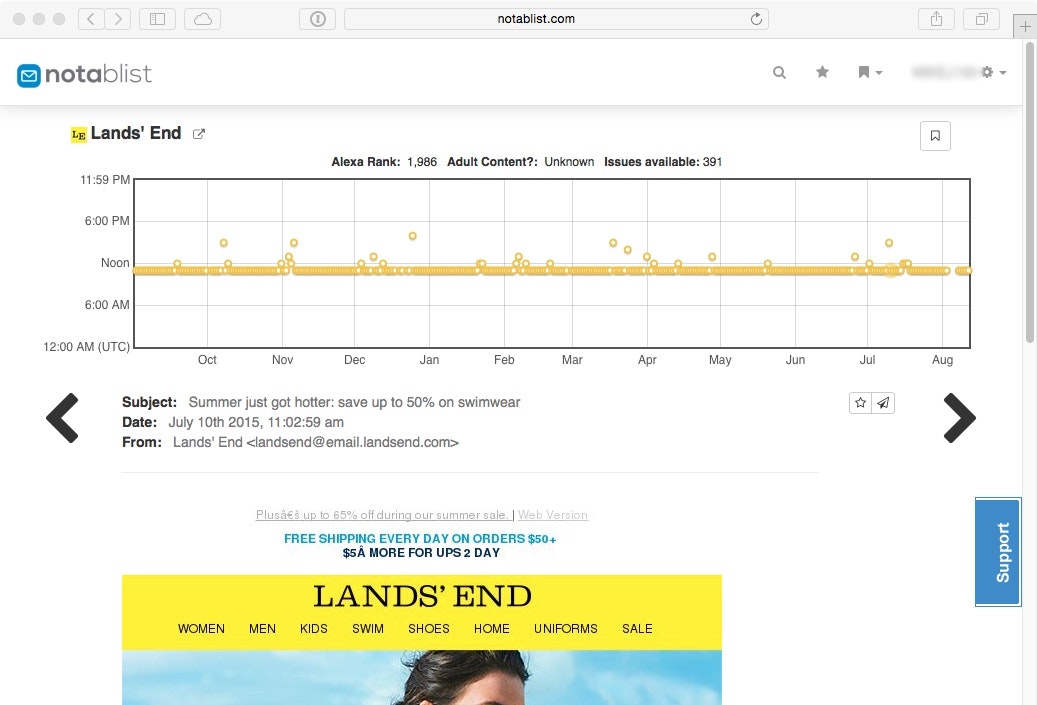
Task: Click the free shipping promo text
Action: click(x=420, y=539)
